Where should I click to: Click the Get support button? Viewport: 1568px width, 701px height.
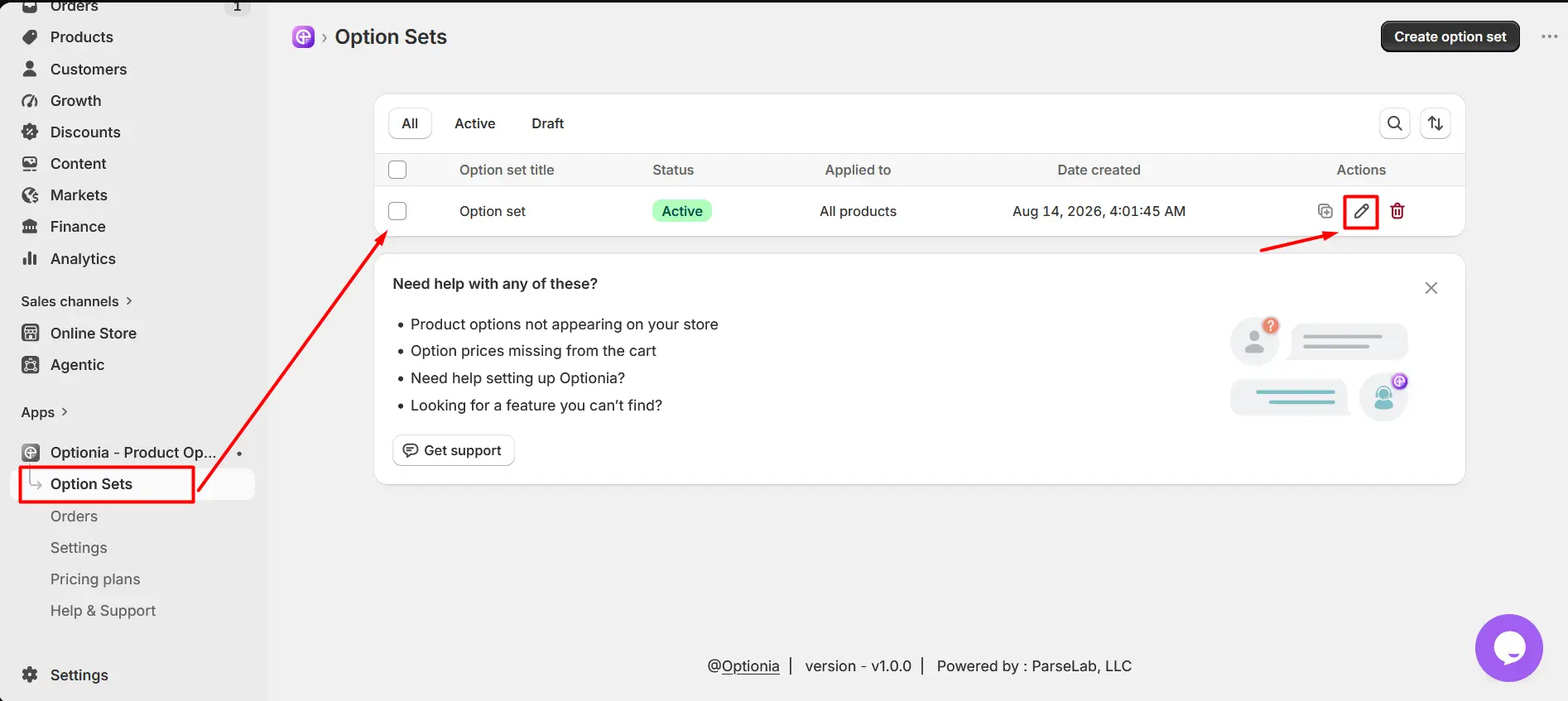[453, 450]
